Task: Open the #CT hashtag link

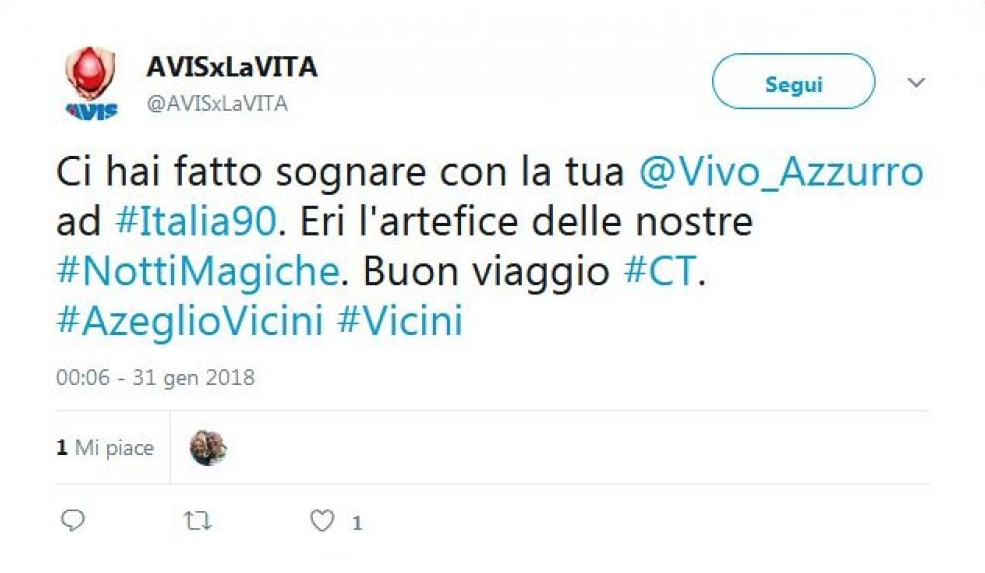Action: (660, 271)
